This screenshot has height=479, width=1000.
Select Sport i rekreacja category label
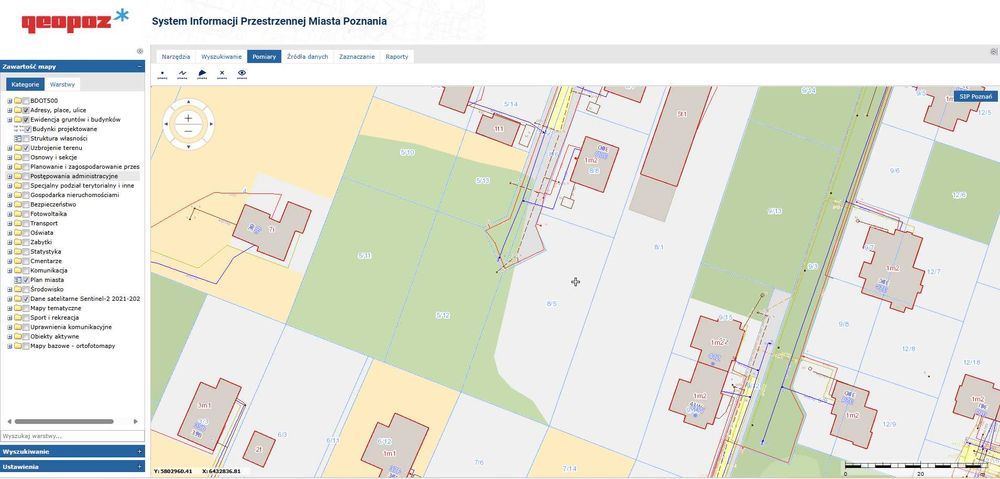point(54,318)
